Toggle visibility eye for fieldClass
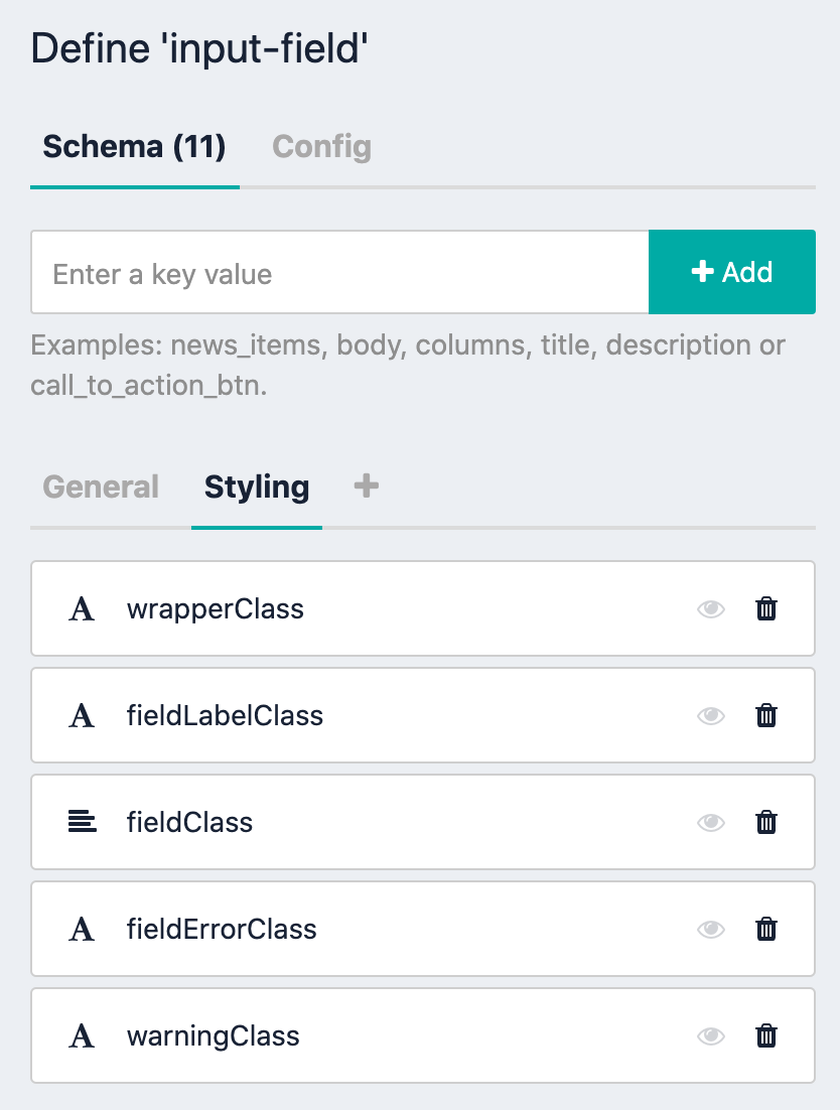The height and width of the screenshot is (1110, 840). (711, 823)
